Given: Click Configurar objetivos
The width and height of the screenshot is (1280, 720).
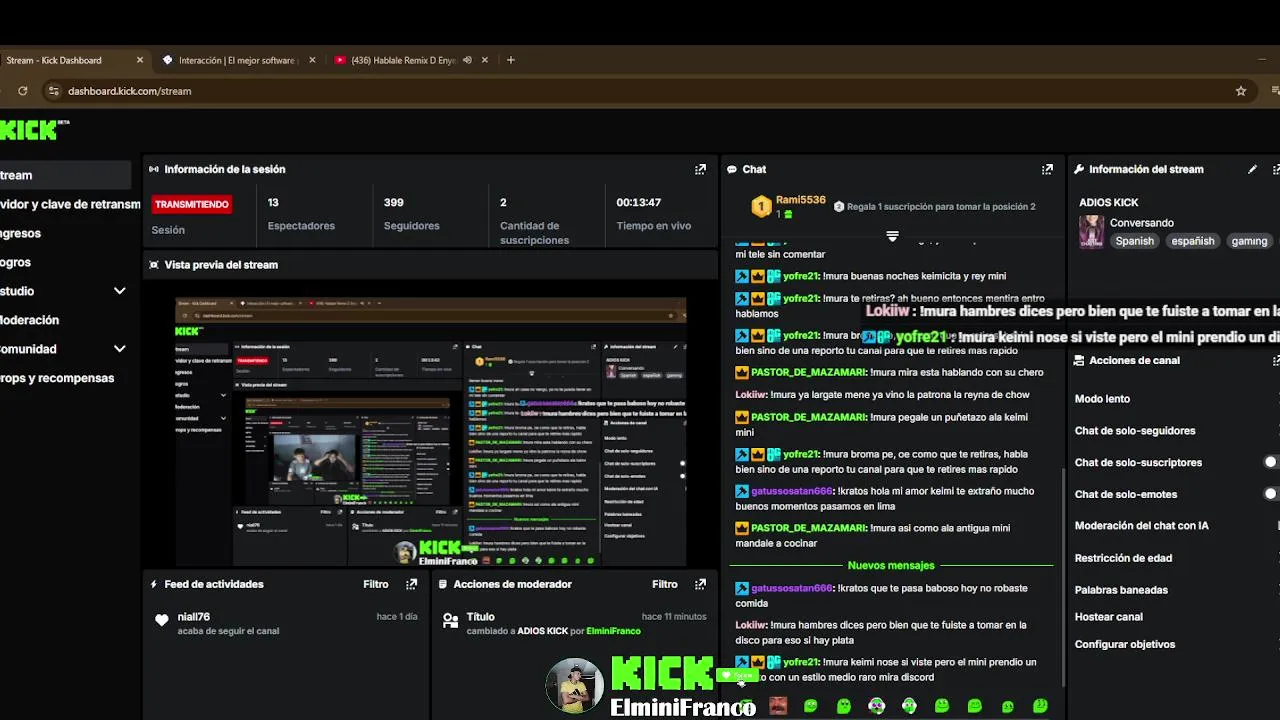Looking at the screenshot, I should coord(1125,644).
